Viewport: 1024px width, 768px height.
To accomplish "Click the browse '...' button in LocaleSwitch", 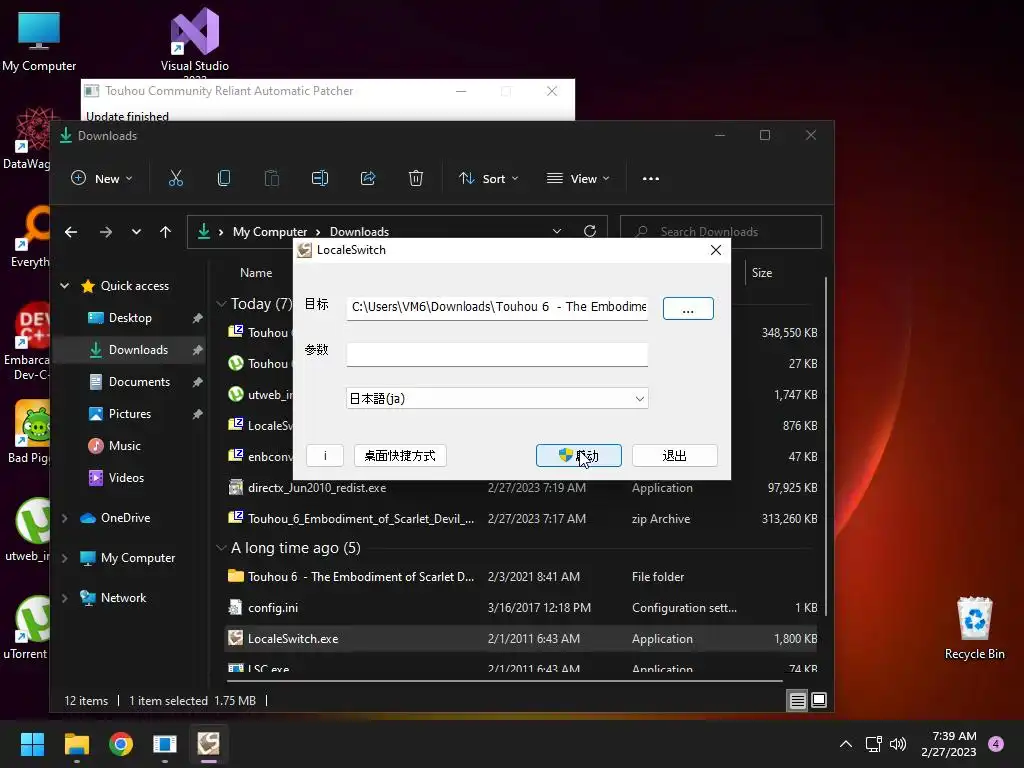I will (x=688, y=309).
